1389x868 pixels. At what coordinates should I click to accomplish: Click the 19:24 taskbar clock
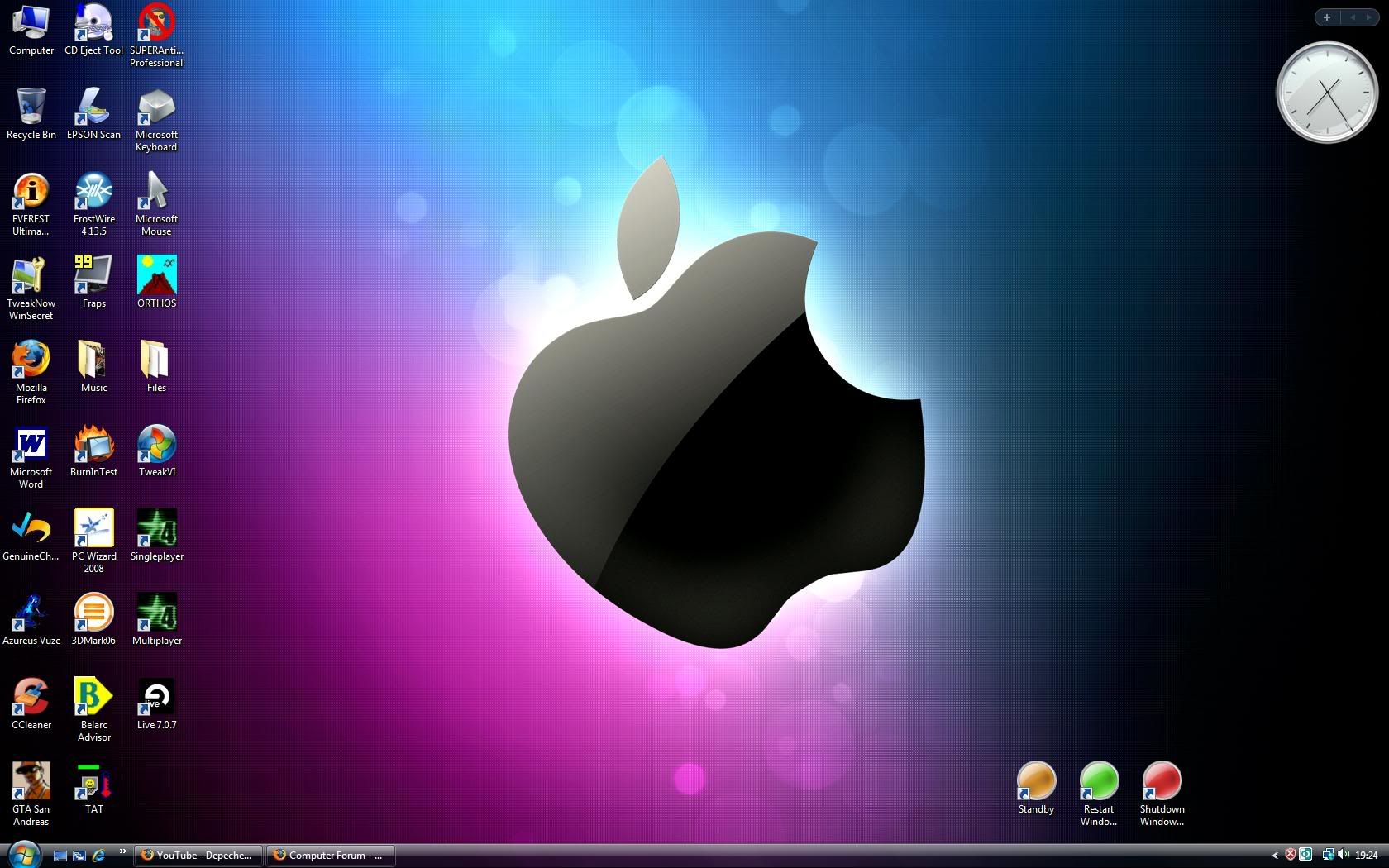[1367, 856]
